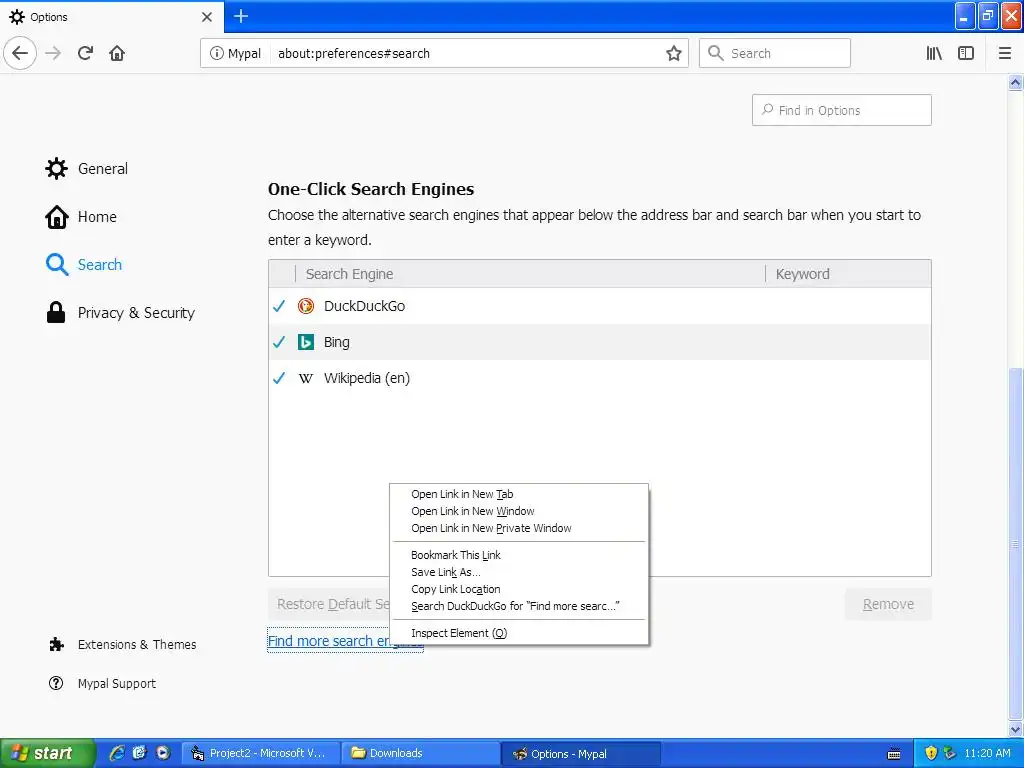The image size is (1024, 768).
Task: Click the forward arrow button
Action: tap(54, 53)
